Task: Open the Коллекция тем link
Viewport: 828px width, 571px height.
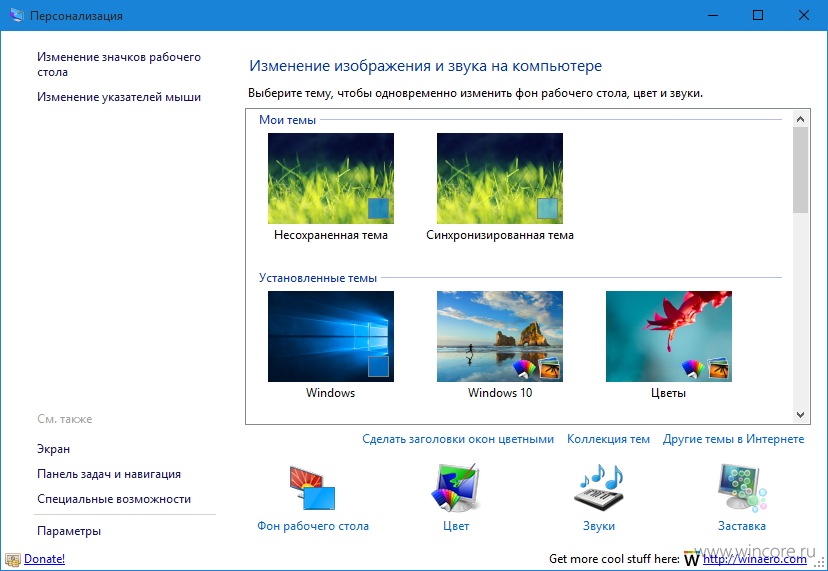Action: click(x=608, y=439)
